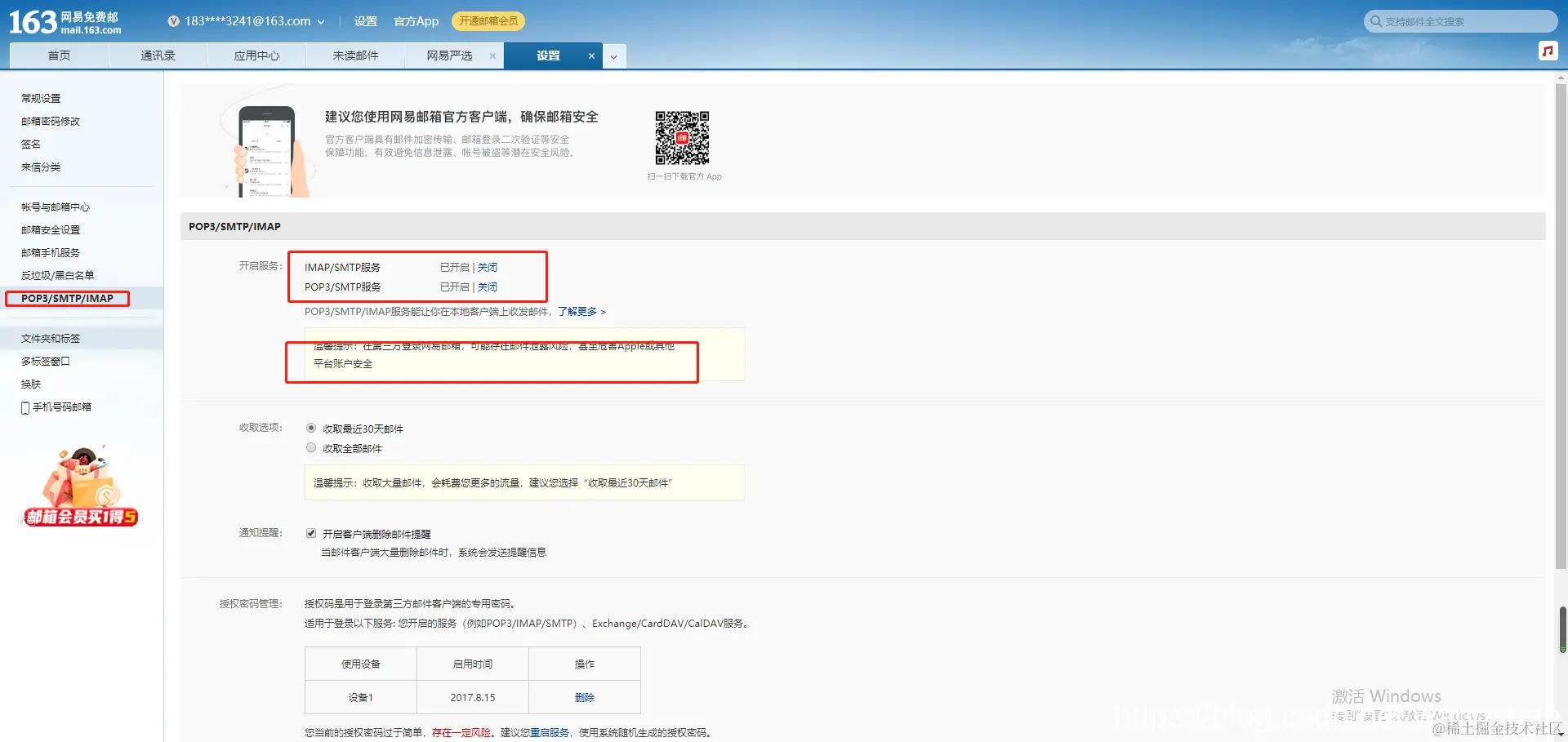Screen dimensions: 1568x742
Task: Open 帐号与邮箱中心 in the sidebar
Action: tap(56, 207)
